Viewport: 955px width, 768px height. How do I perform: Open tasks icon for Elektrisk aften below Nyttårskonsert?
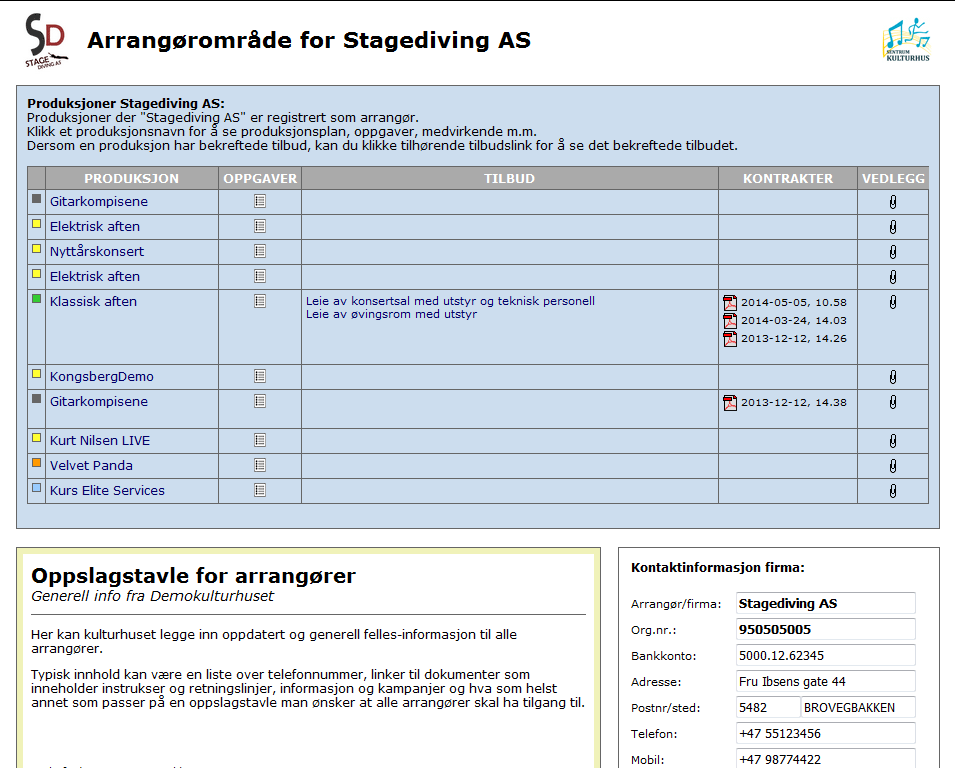(260, 276)
